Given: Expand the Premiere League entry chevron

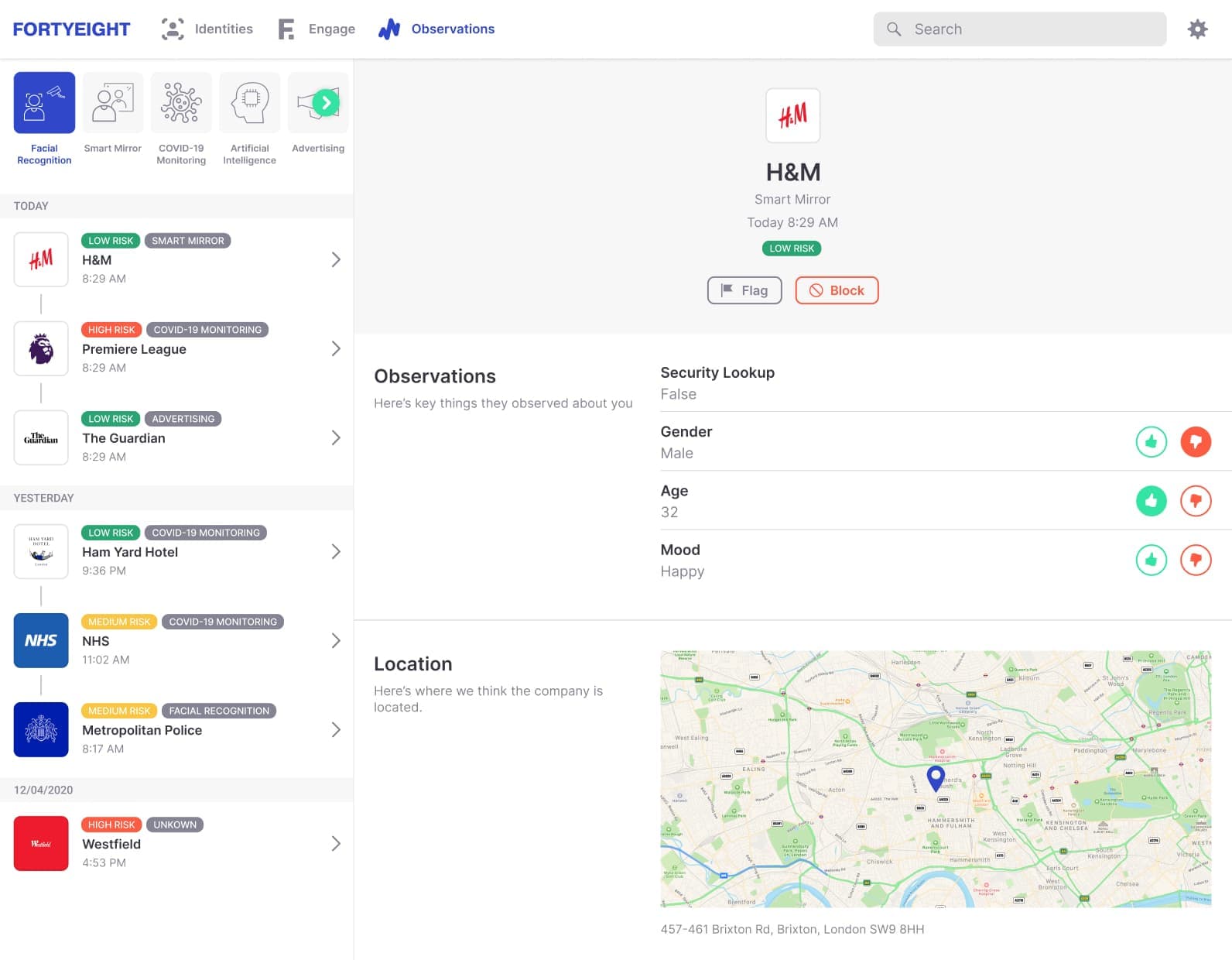Looking at the screenshot, I should coord(336,348).
